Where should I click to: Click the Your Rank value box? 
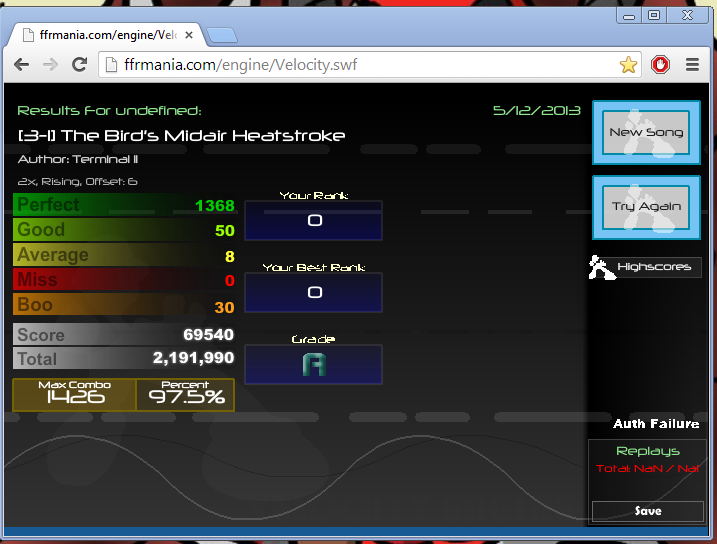point(314,220)
